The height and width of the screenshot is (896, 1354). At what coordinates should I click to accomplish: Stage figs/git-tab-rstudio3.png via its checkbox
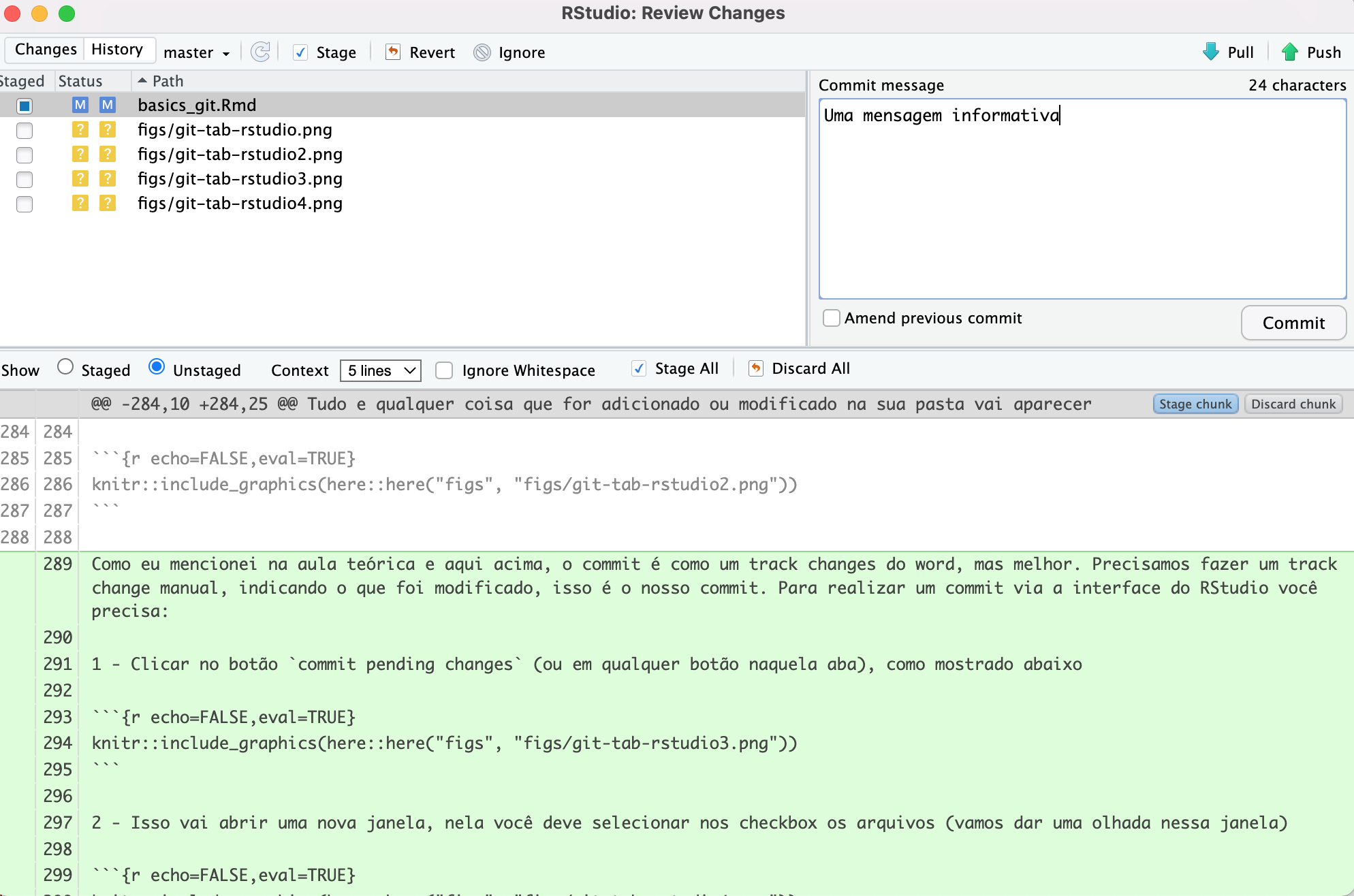click(25, 180)
